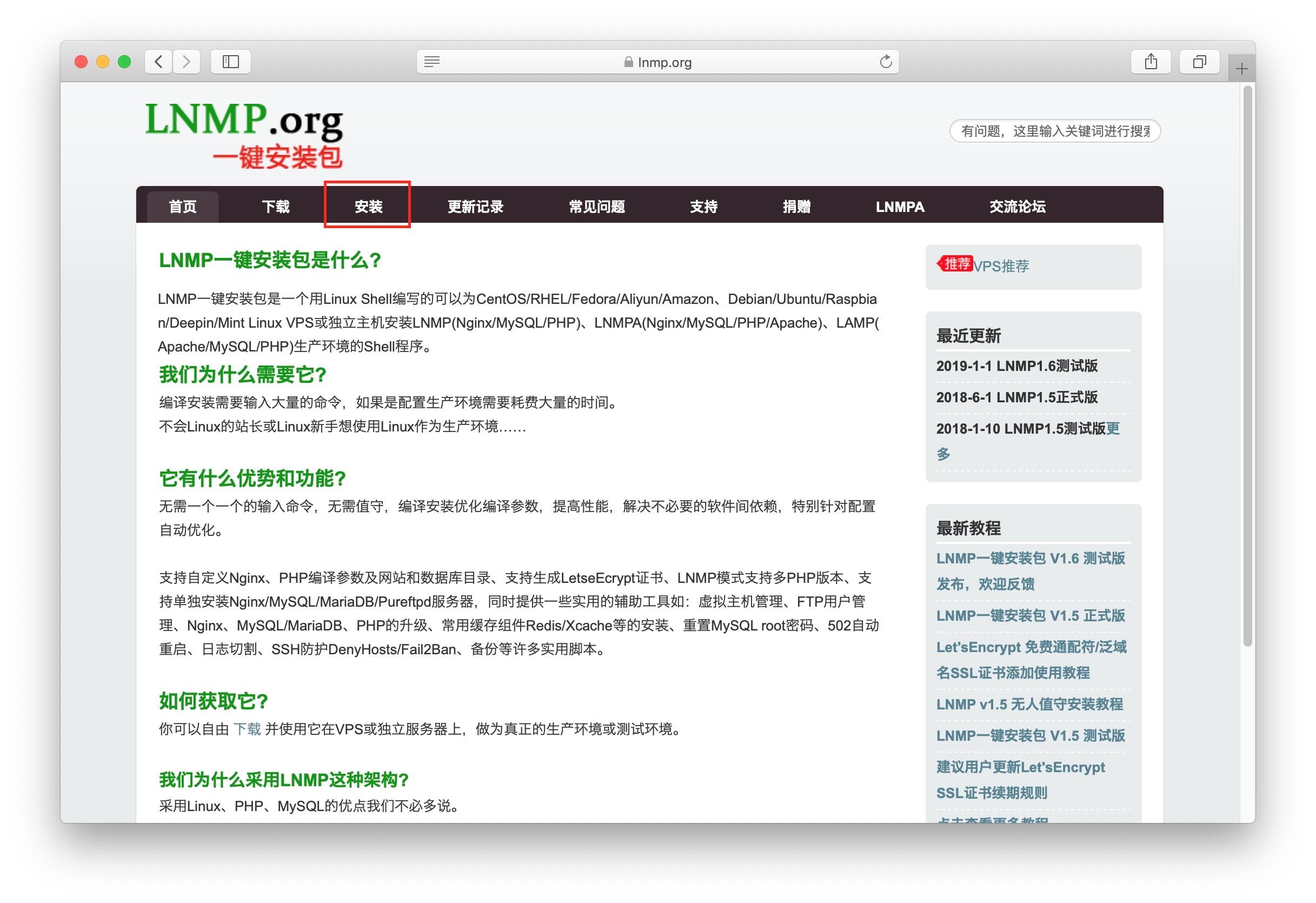Click the LNMP.org logo image
1316x903 pixels.
tap(244, 135)
